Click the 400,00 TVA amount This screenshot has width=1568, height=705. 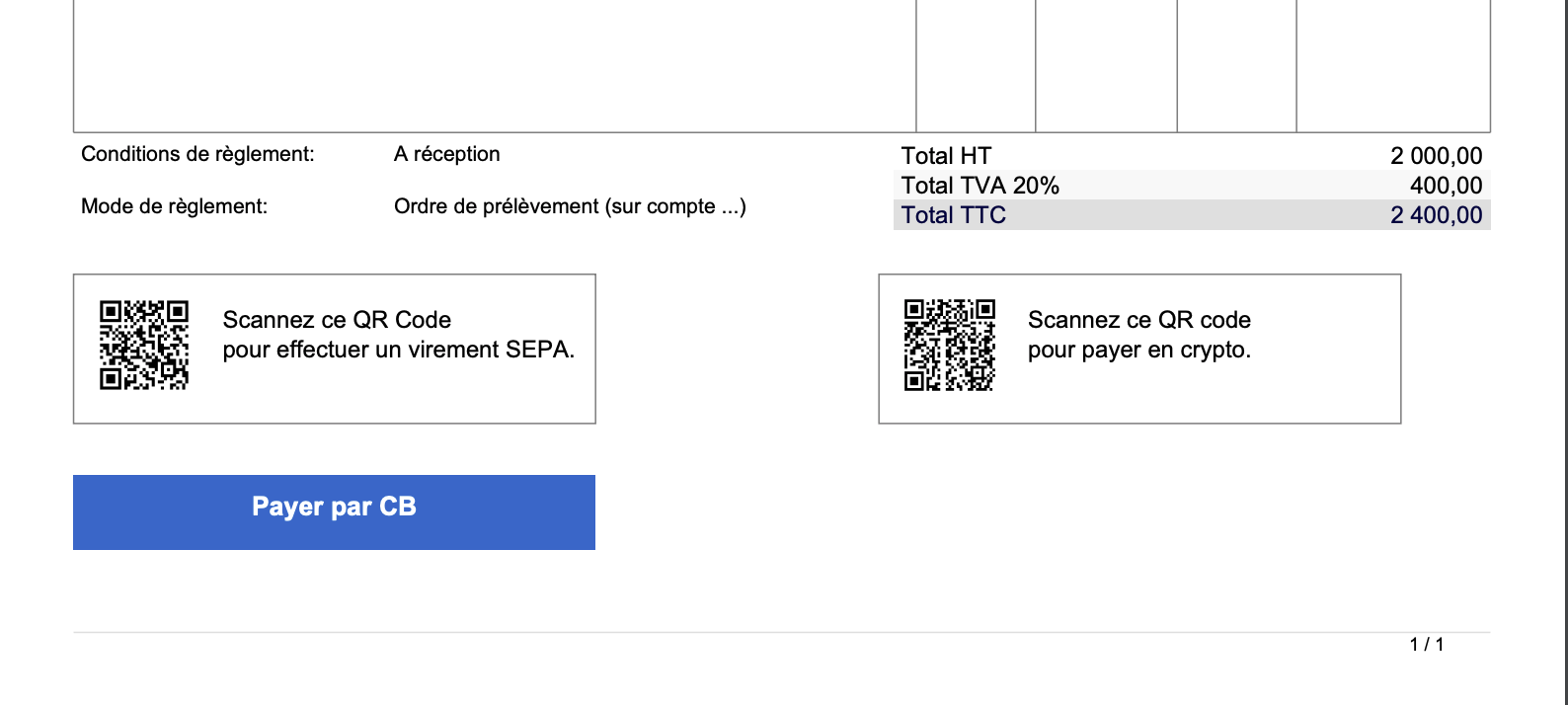[x=1447, y=186]
